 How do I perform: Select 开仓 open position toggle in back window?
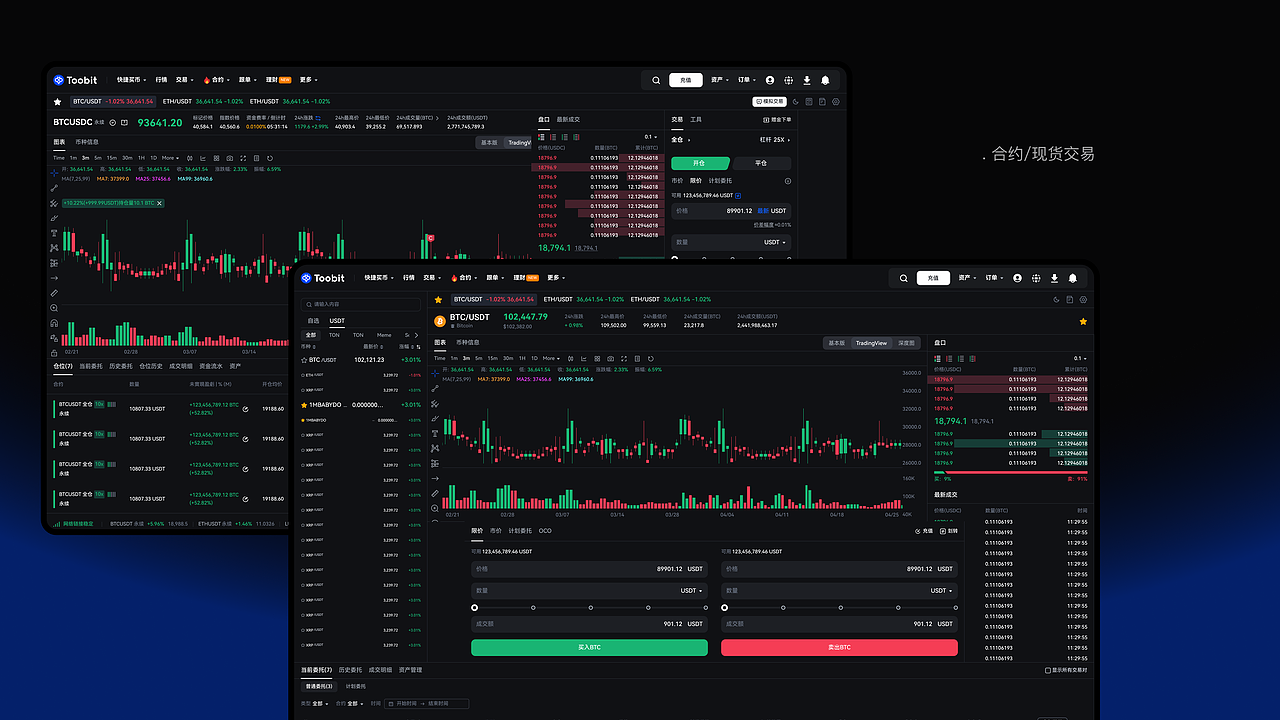(700, 163)
